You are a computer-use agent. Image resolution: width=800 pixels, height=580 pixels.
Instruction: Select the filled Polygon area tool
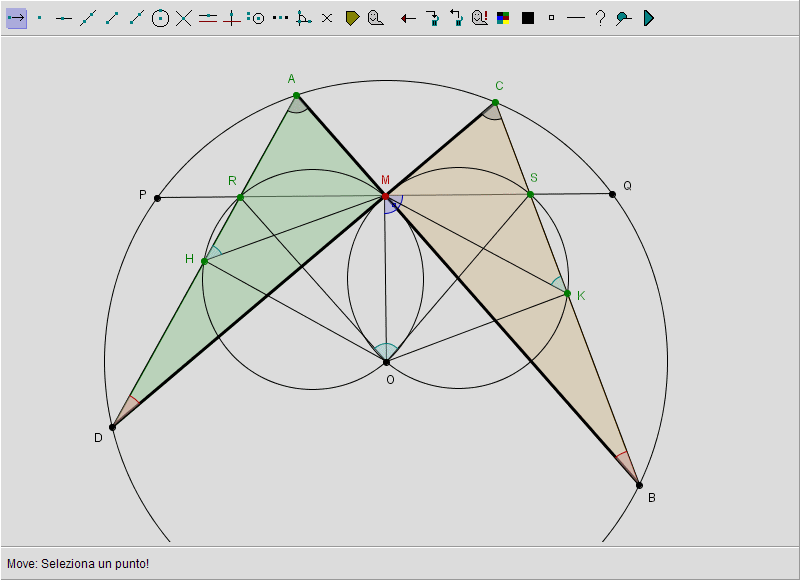coord(352,18)
